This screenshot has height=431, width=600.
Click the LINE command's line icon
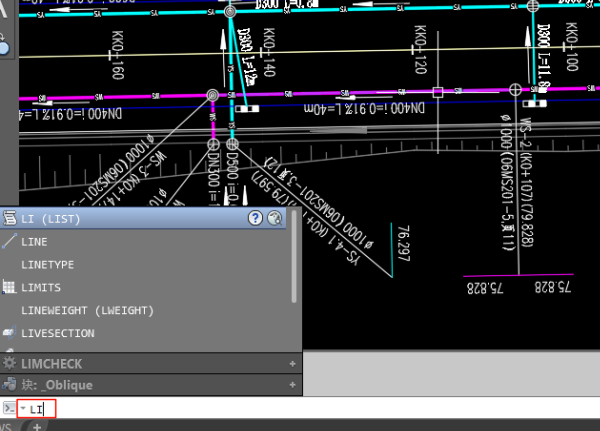coord(9,242)
